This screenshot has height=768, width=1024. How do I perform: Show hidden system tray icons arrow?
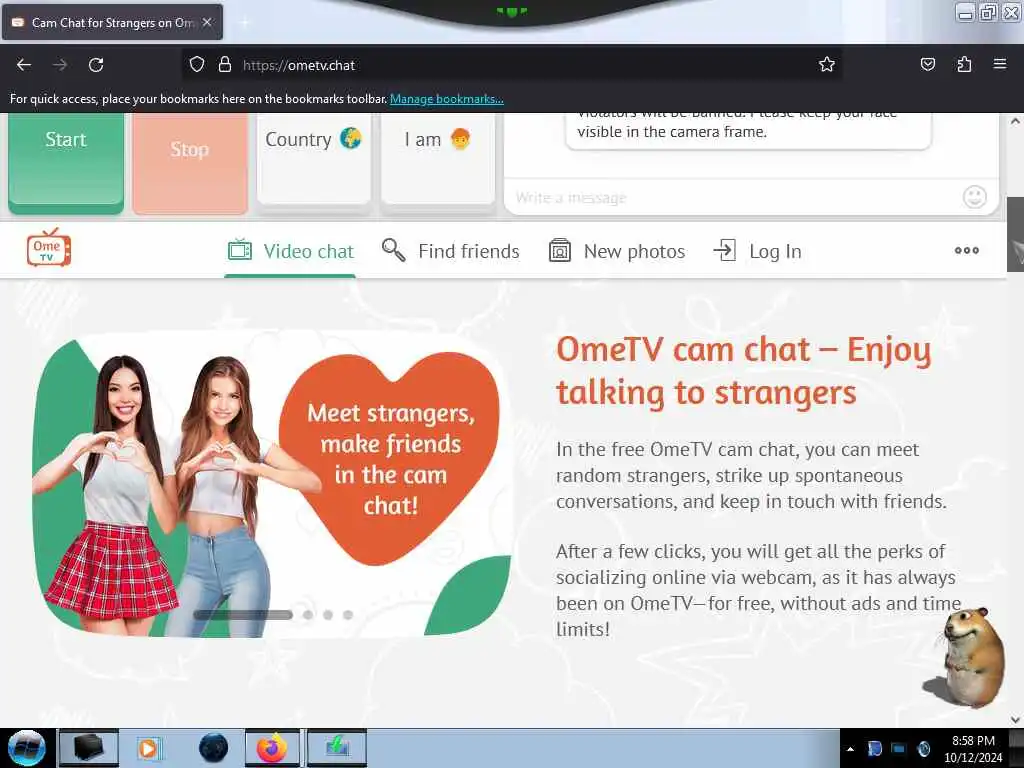pos(850,749)
